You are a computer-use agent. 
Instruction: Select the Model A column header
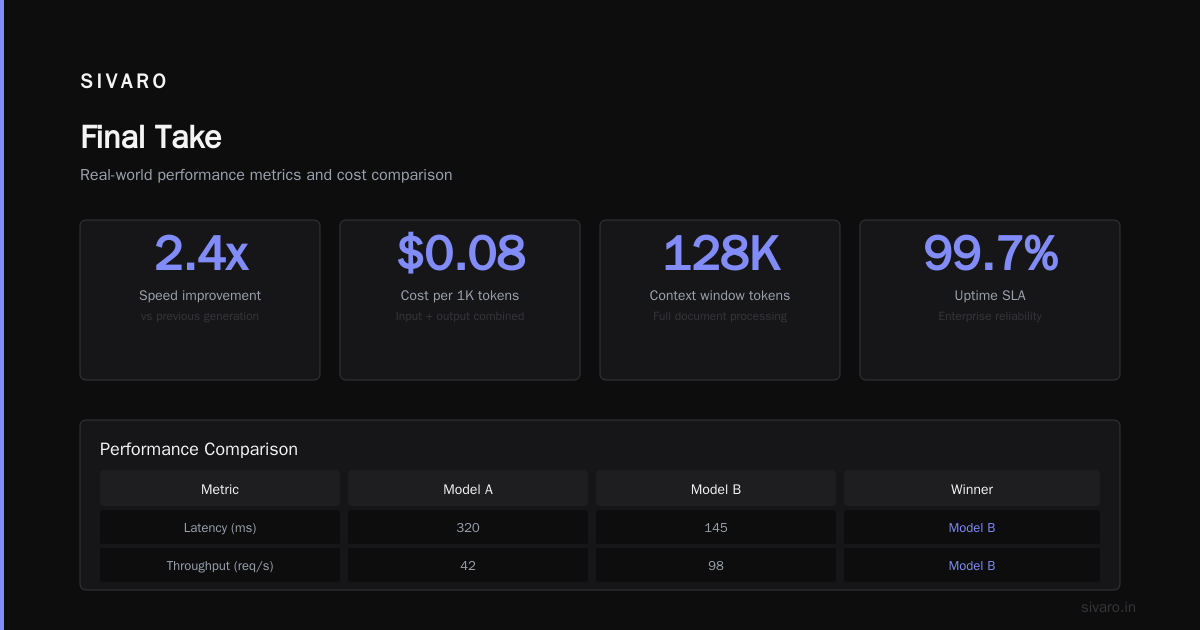coord(468,489)
